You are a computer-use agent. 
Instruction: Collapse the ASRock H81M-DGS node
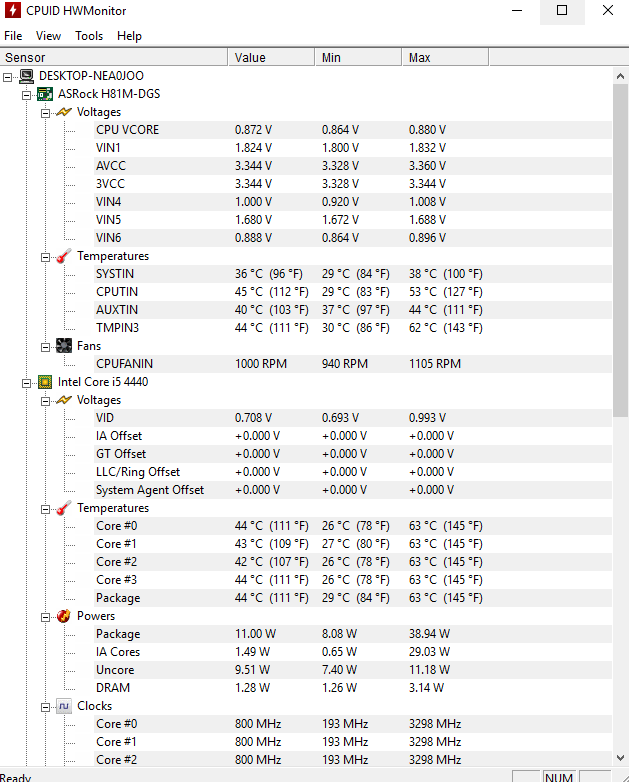coord(26,95)
